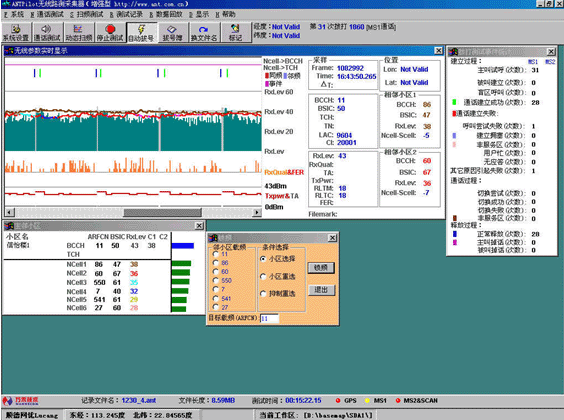Open 系统设置 system settings toolbar icon
The image size is (564, 420).
(x=16, y=33)
